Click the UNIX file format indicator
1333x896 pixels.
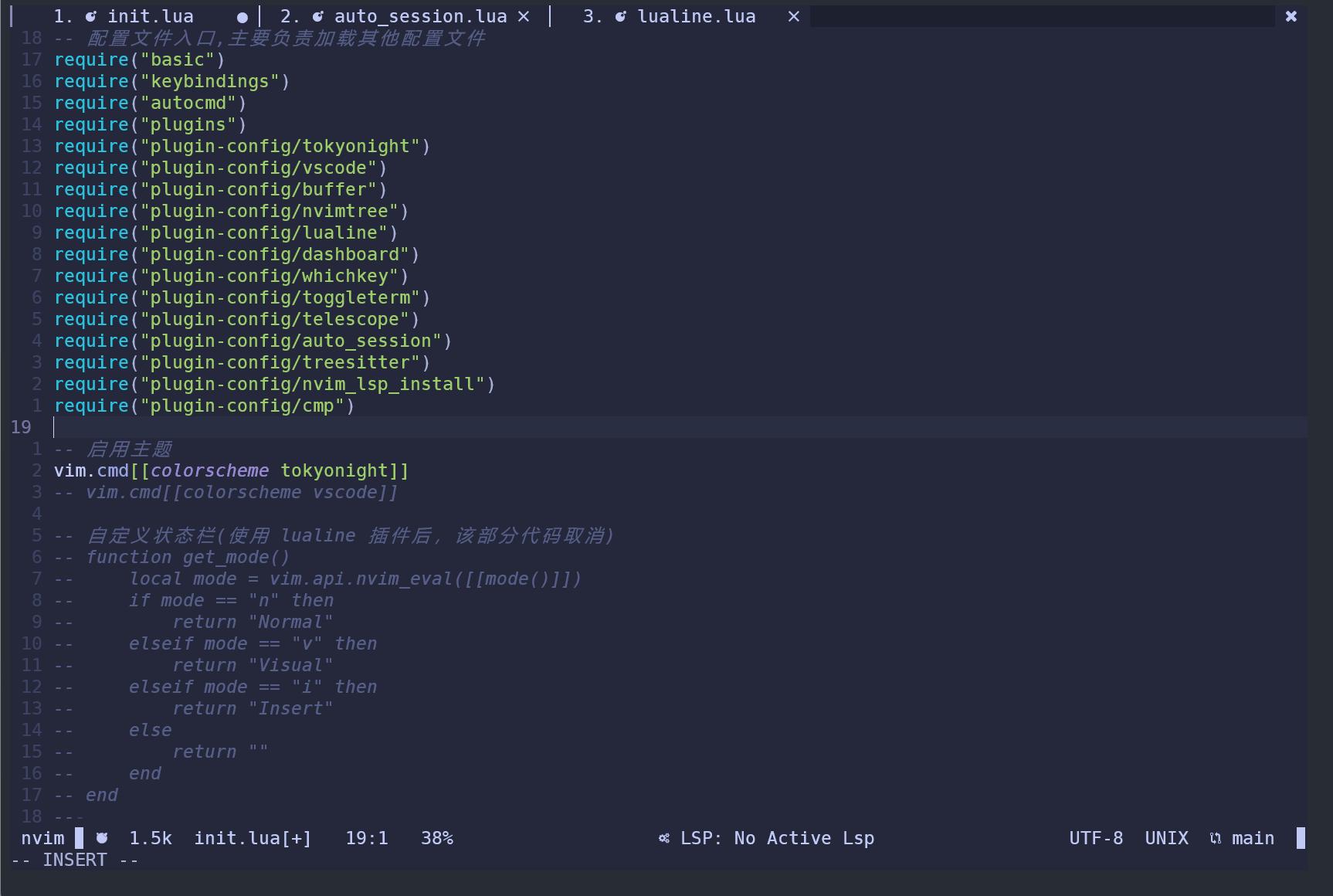(x=1166, y=838)
